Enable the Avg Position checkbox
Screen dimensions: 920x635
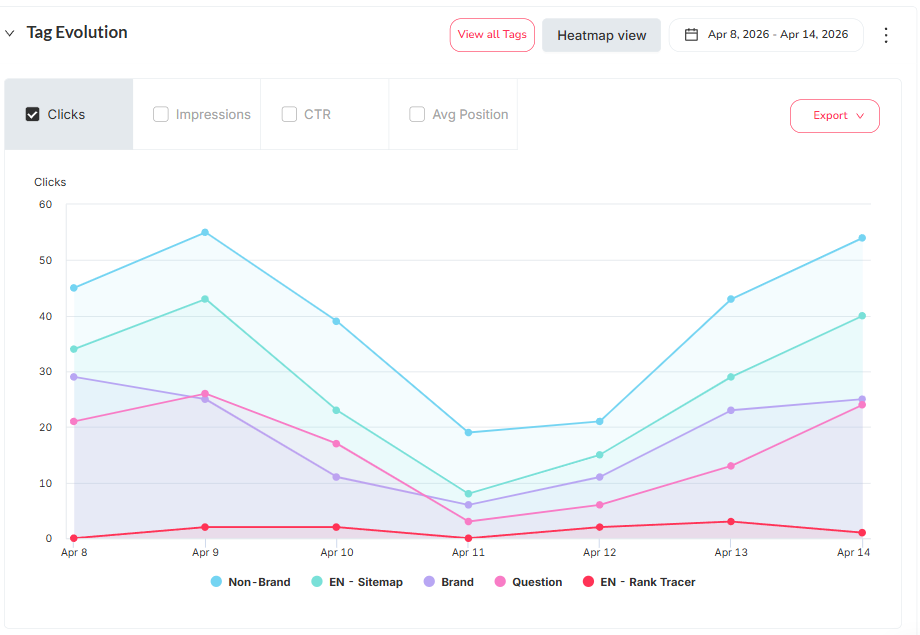click(x=417, y=115)
